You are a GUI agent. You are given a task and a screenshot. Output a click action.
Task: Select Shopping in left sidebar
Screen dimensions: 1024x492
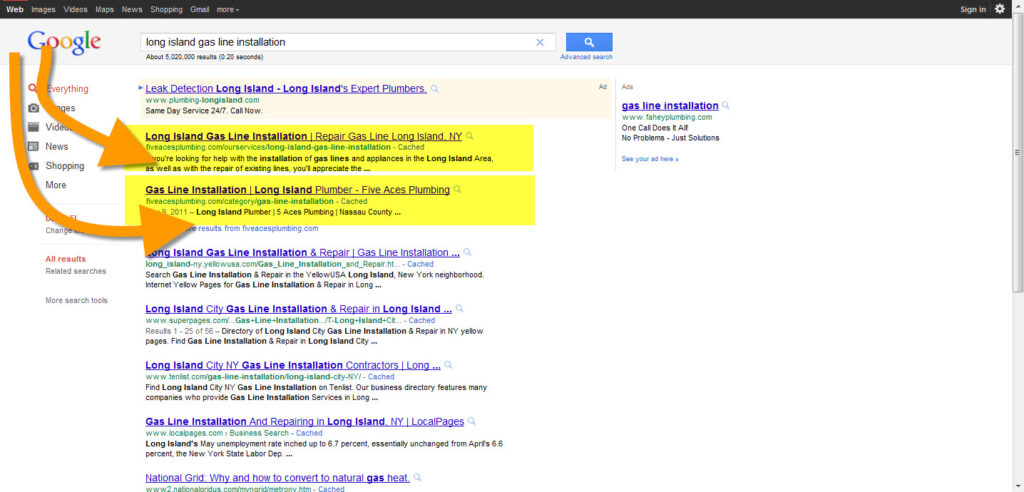[x=65, y=166]
